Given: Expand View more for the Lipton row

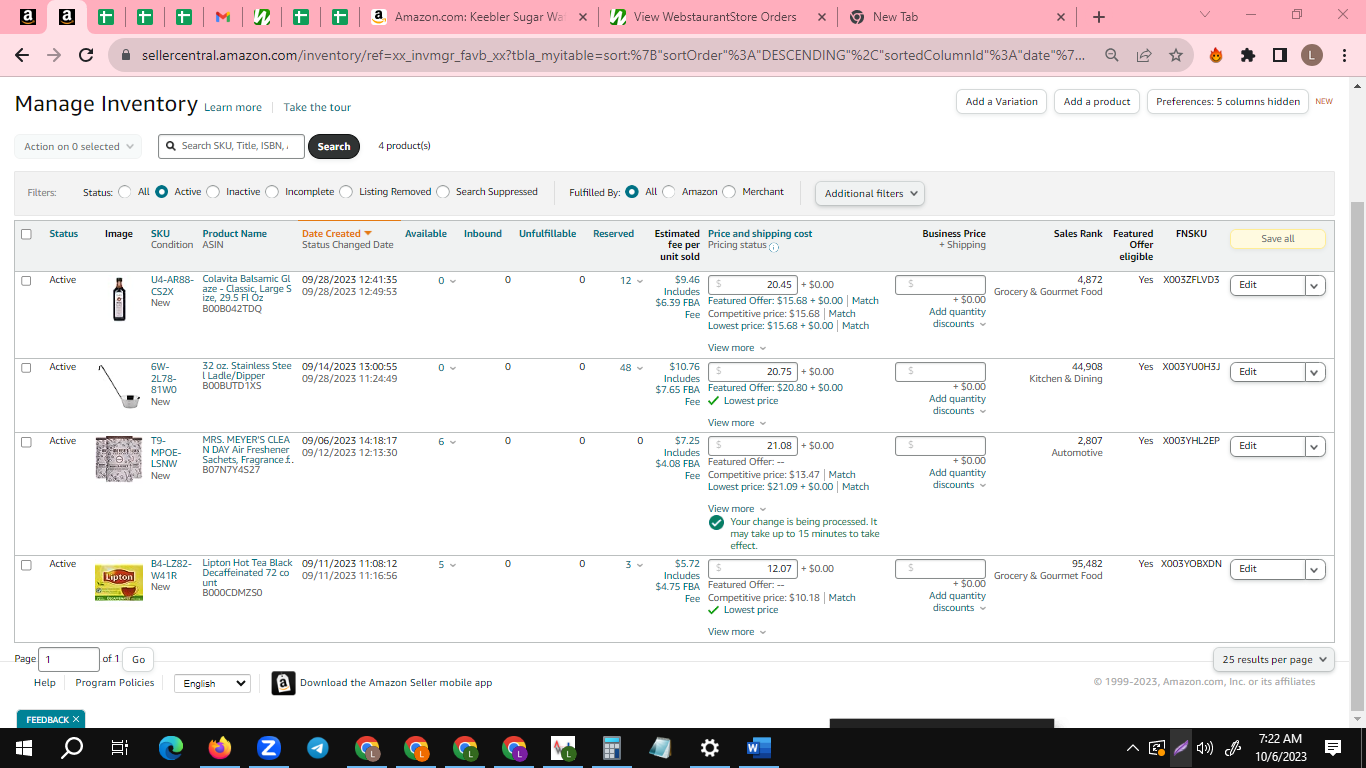Looking at the screenshot, I should tap(737, 632).
